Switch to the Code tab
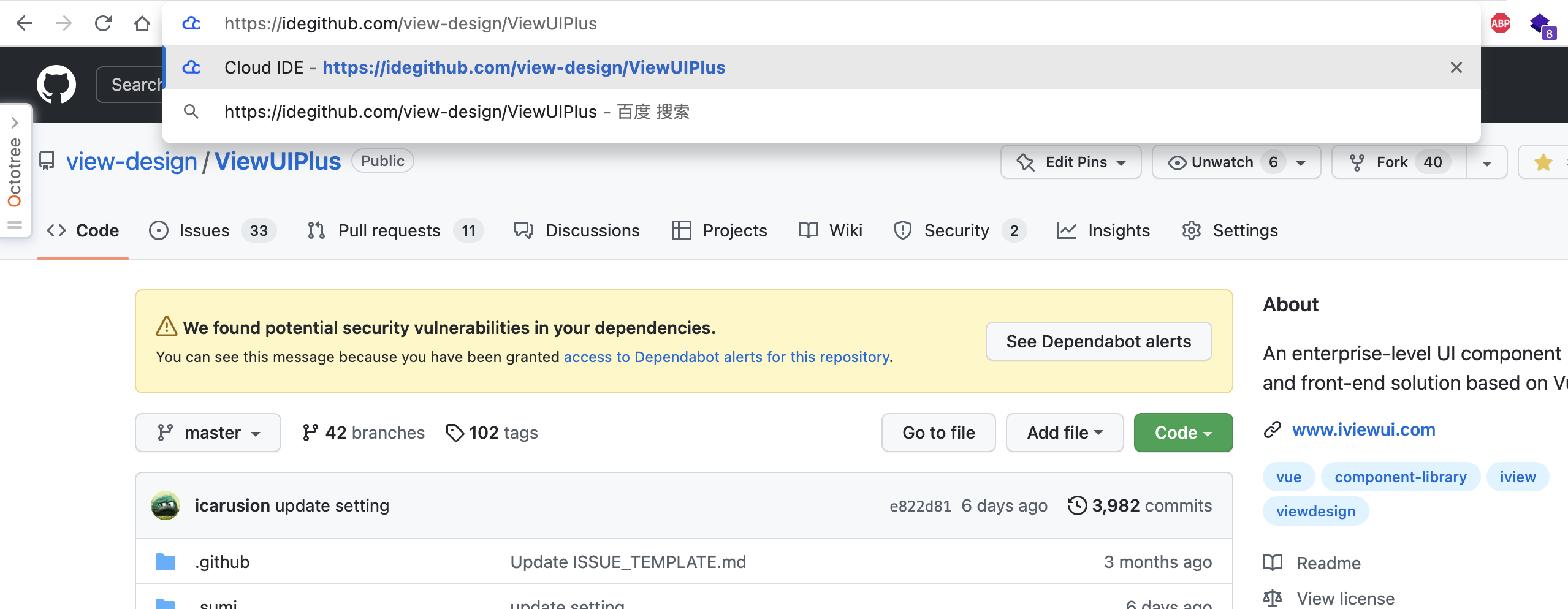Screen dimensions: 1568x609 [83, 230]
